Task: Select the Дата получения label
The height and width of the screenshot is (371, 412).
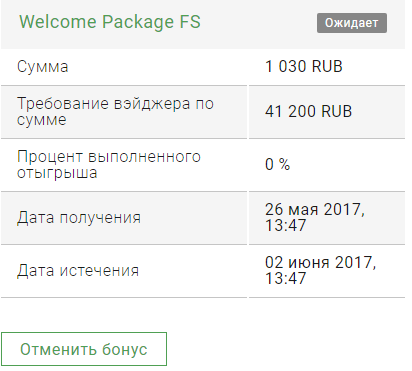Action: (79, 218)
